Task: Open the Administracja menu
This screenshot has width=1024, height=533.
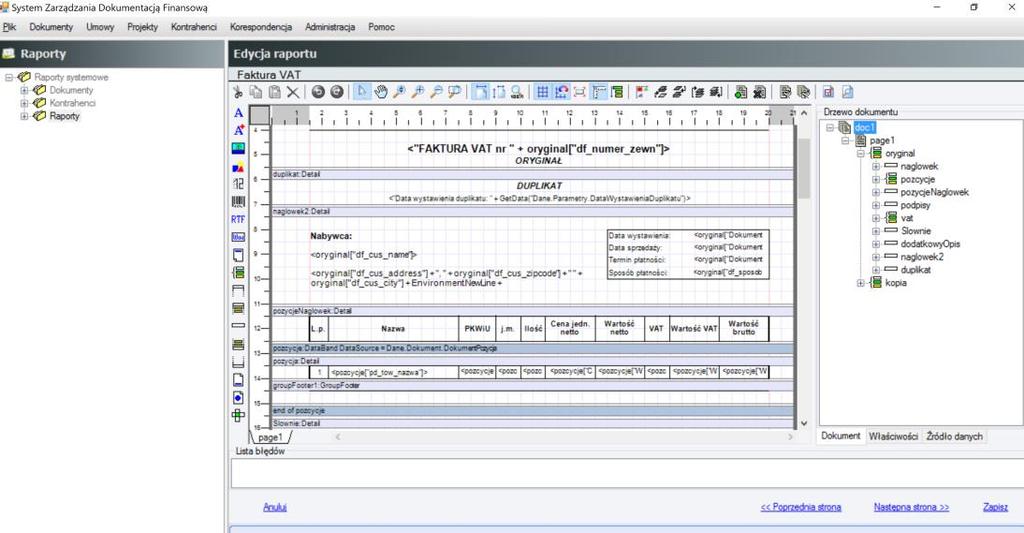Action: [330, 27]
